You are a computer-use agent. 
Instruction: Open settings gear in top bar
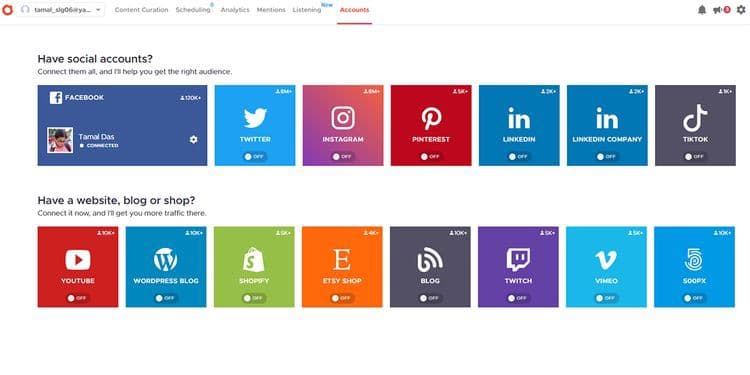click(741, 10)
